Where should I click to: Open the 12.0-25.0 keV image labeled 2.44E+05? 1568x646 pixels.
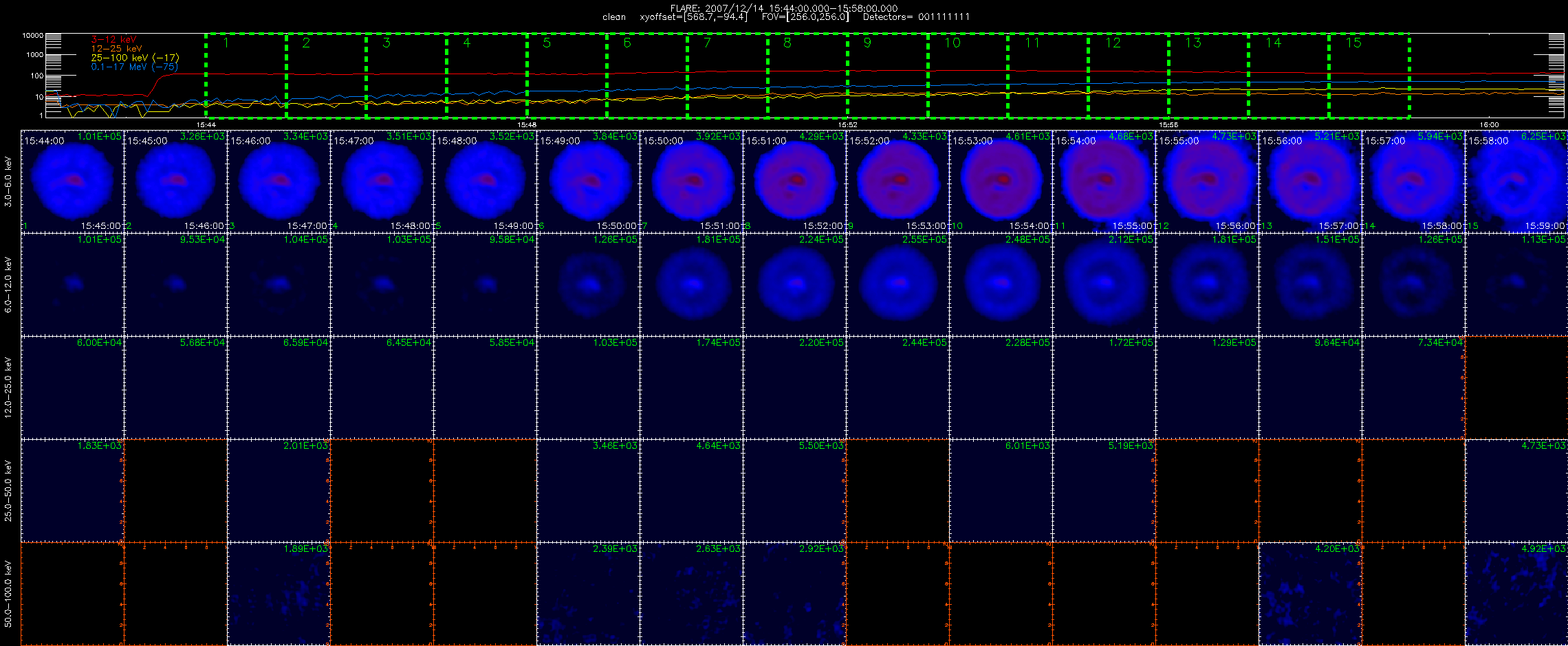898,388
